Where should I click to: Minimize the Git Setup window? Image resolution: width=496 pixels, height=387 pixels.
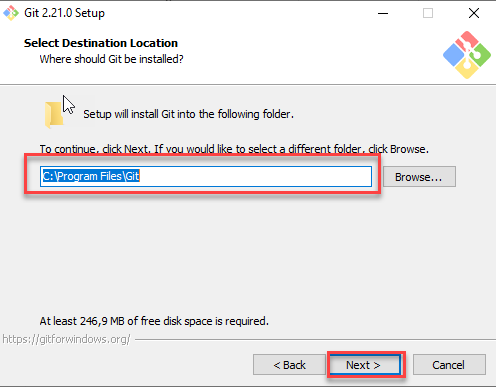[x=383, y=13]
